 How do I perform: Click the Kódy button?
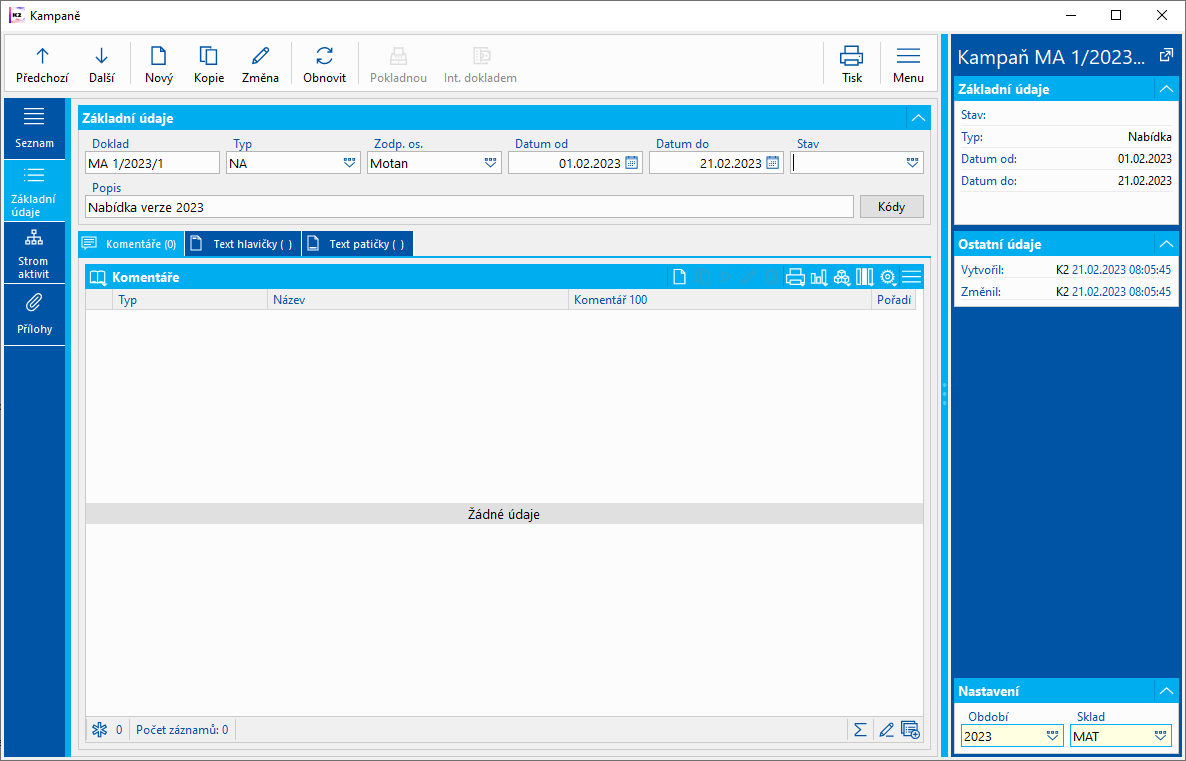point(892,207)
